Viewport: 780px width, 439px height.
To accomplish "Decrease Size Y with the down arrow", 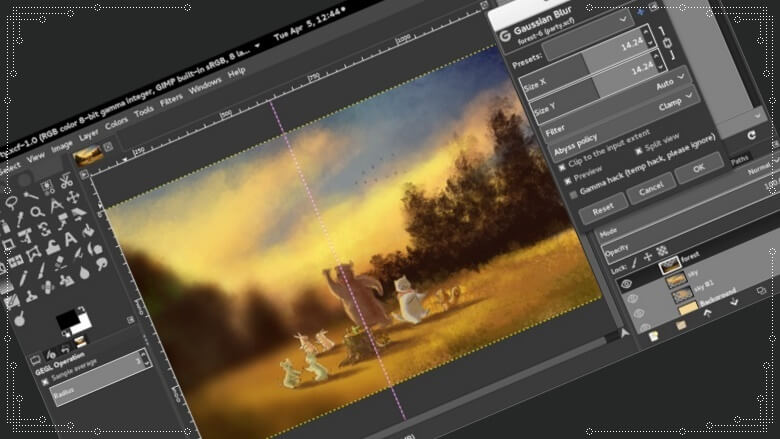I will click(660, 67).
